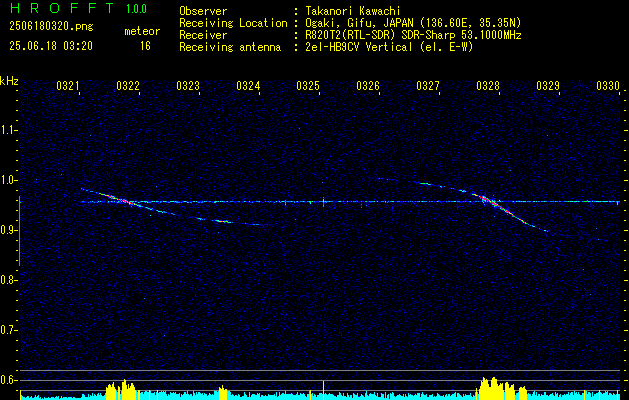Click the date stamp 25.06.18 03:20
The image size is (629, 400).
pos(51,46)
